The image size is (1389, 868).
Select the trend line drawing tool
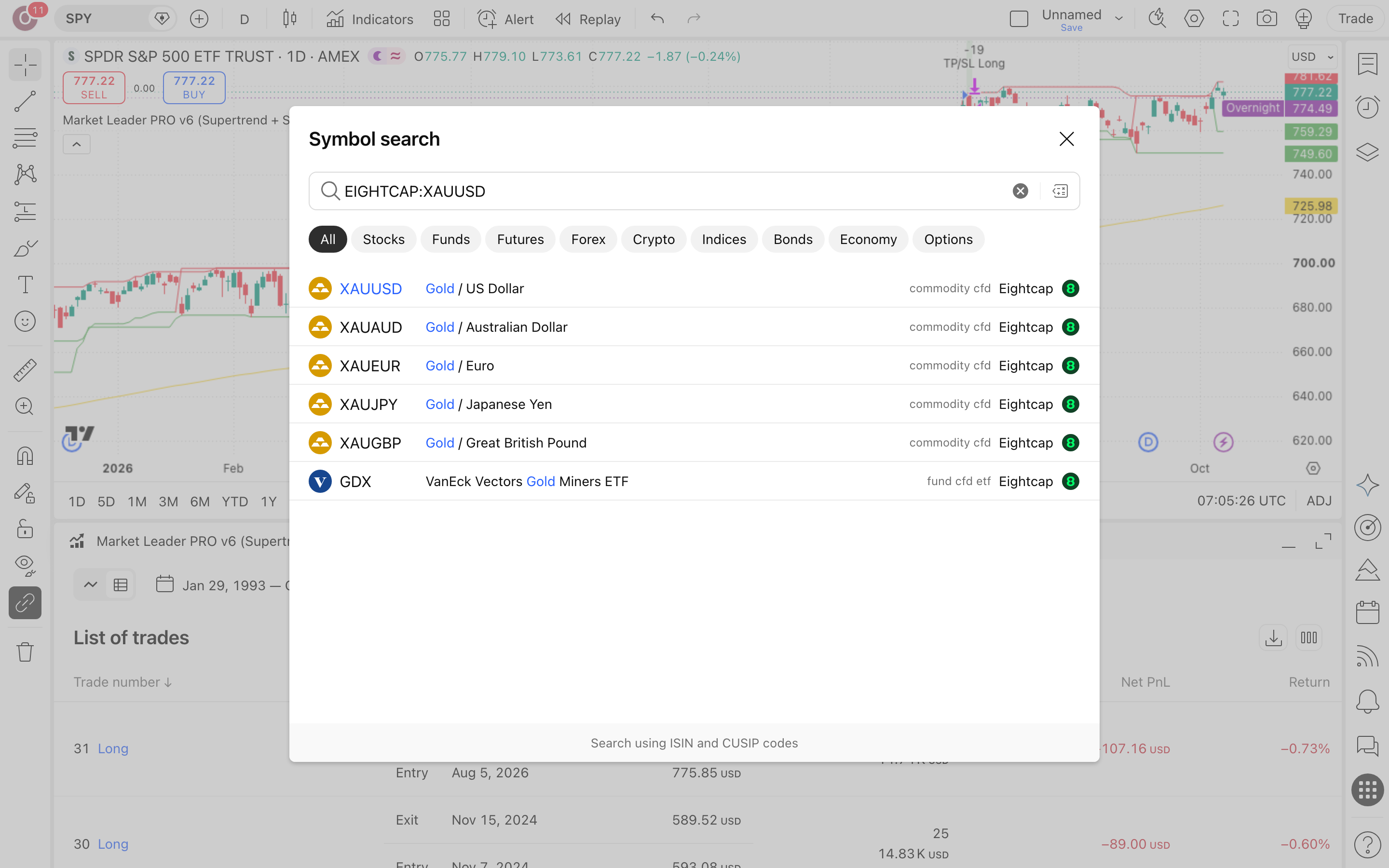coord(25,101)
